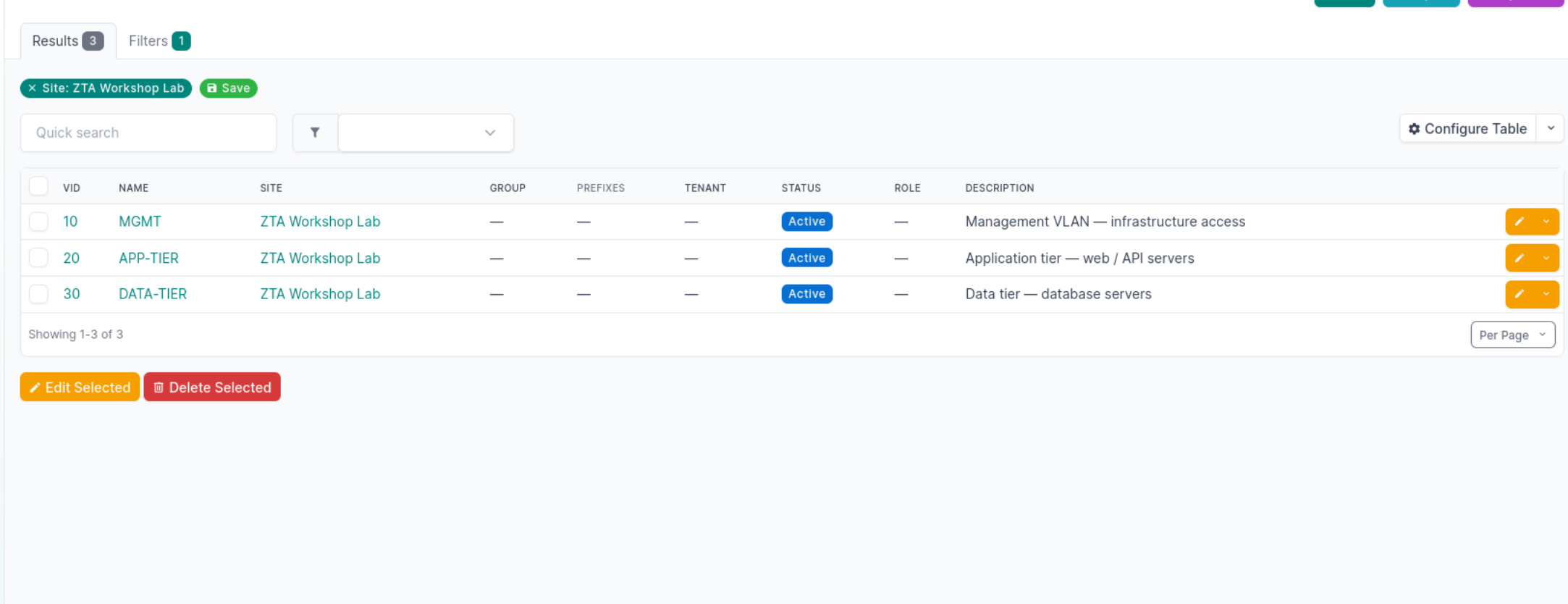Expand actions dropdown for DATA-TIER row
1568x604 pixels.
tap(1546, 294)
